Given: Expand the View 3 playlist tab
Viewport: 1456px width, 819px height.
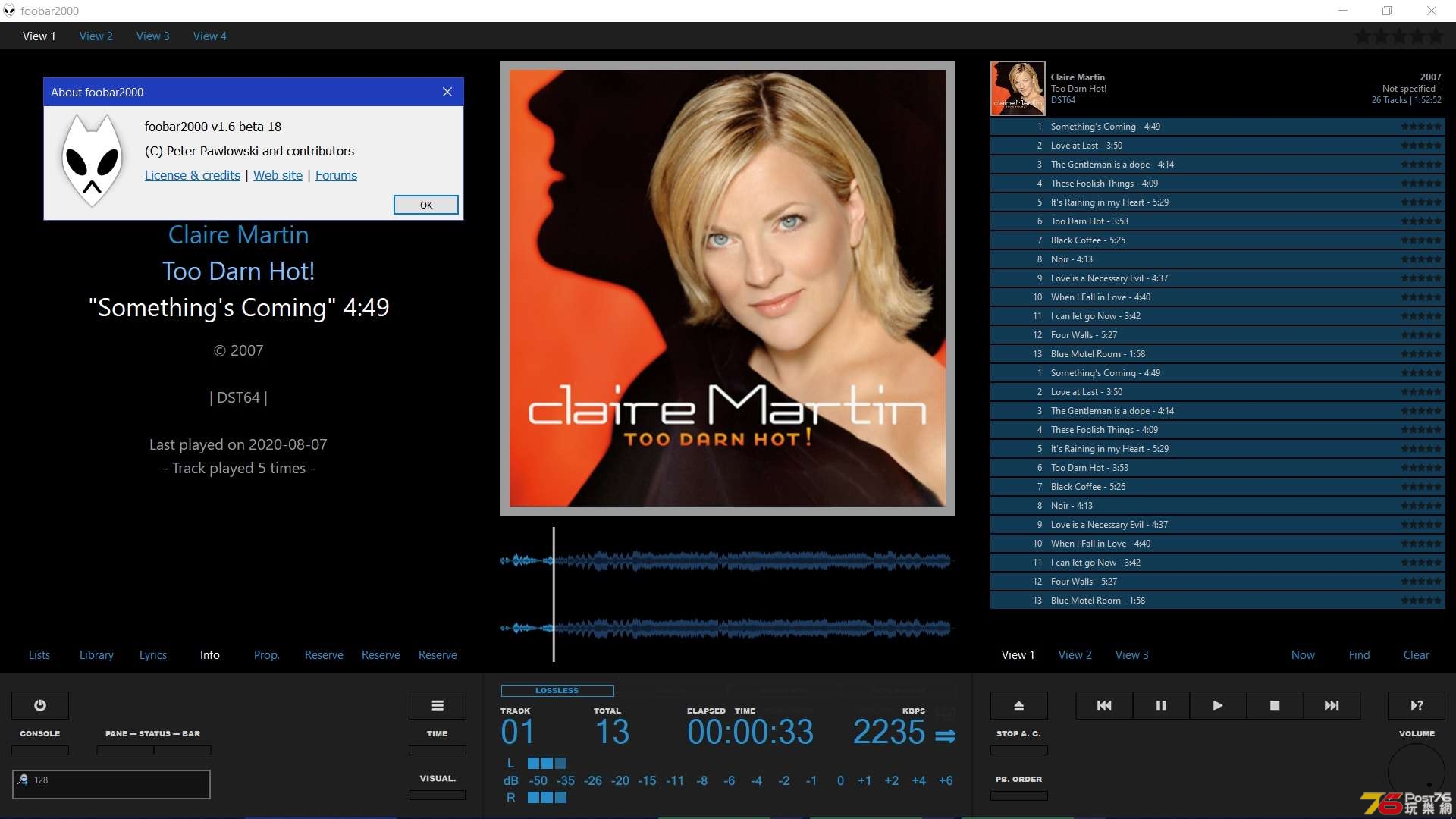Looking at the screenshot, I should (1131, 655).
